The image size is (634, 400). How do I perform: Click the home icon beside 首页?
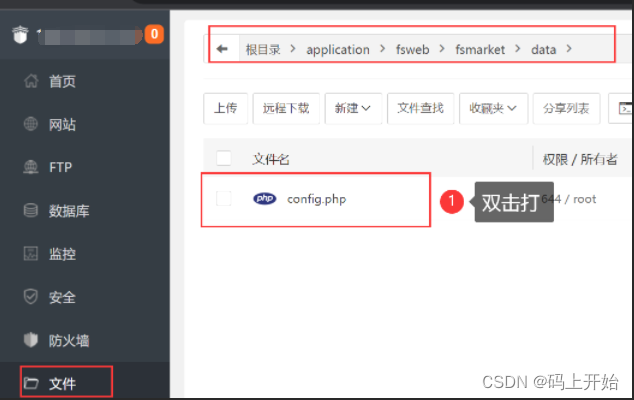pos(31,81)
